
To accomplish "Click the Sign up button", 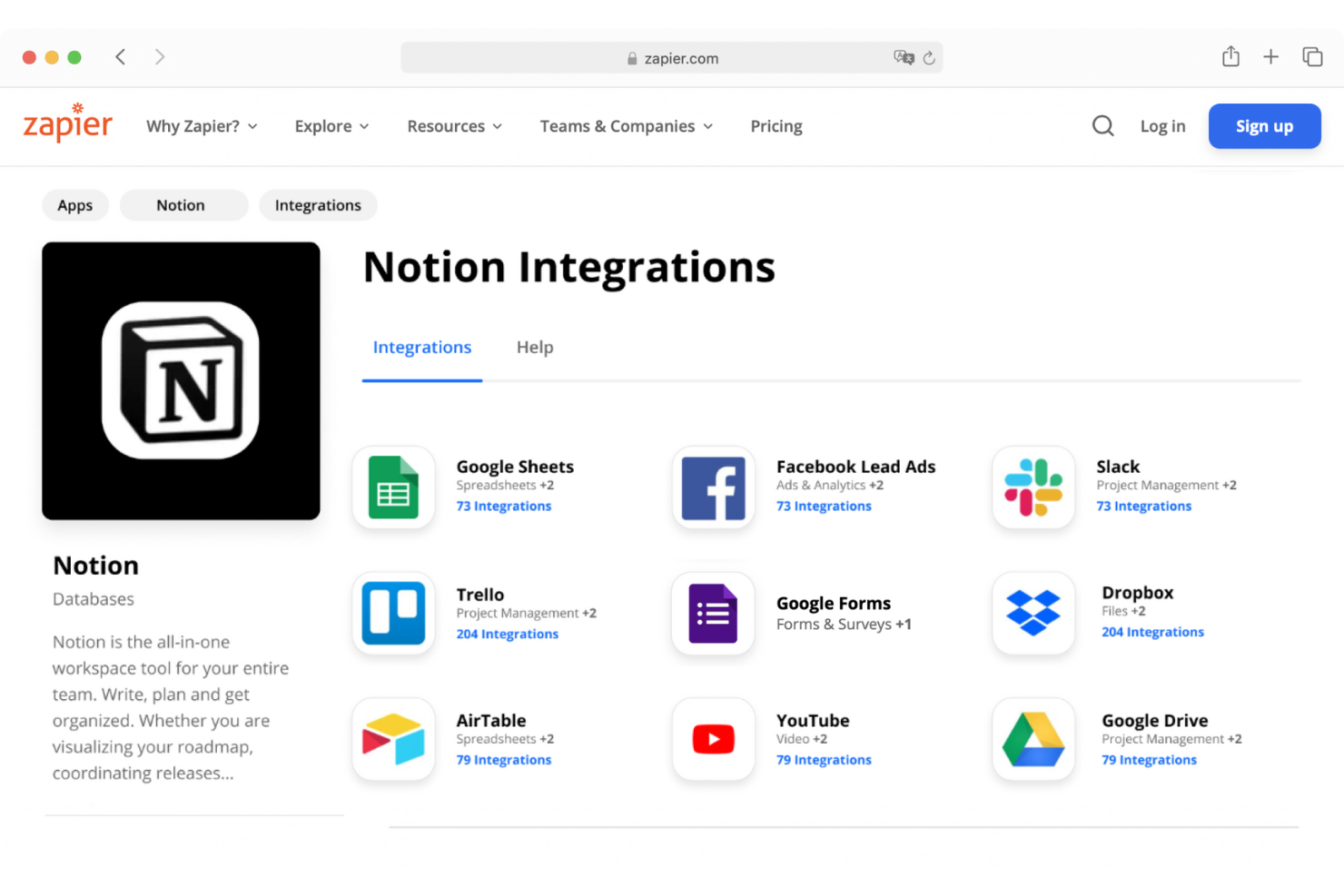I will click(1264, 126).
